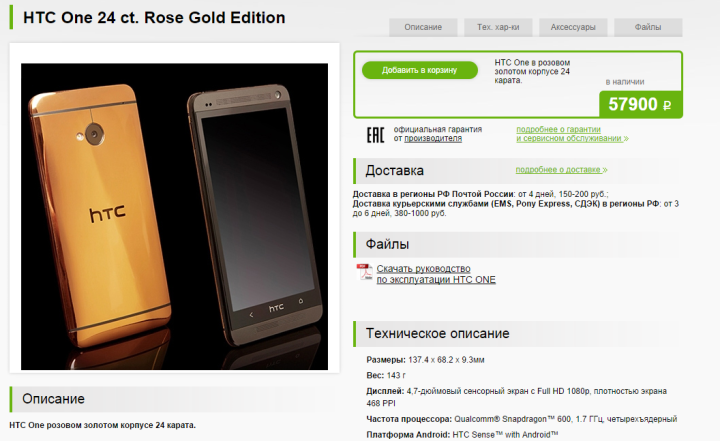The image size is (720, 441).
Task: Open the Описание tab
Action: (423, 27)
